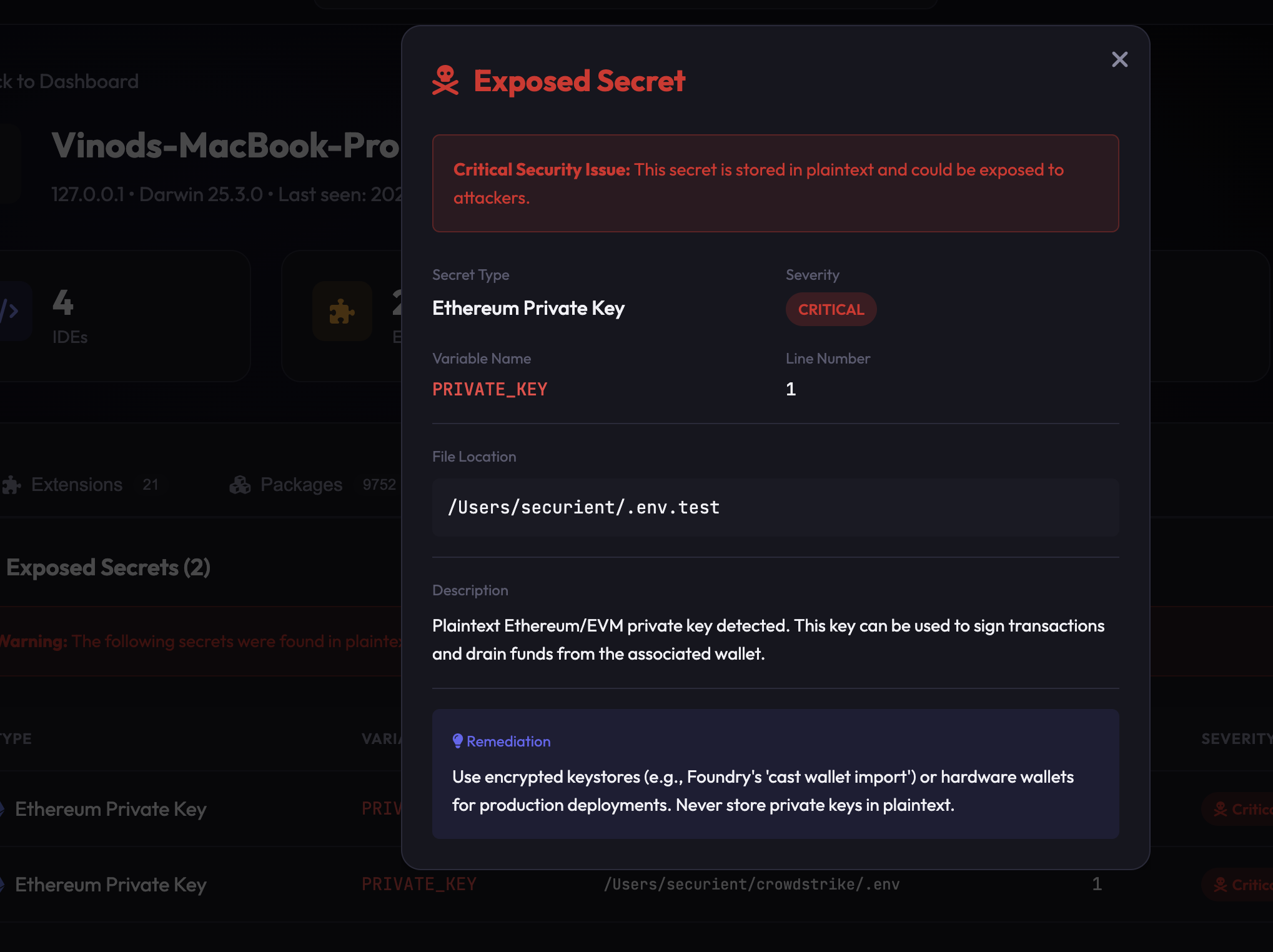Click the Packages tab boxes icon
1273x952 pixels.
(x=240, y=485)
